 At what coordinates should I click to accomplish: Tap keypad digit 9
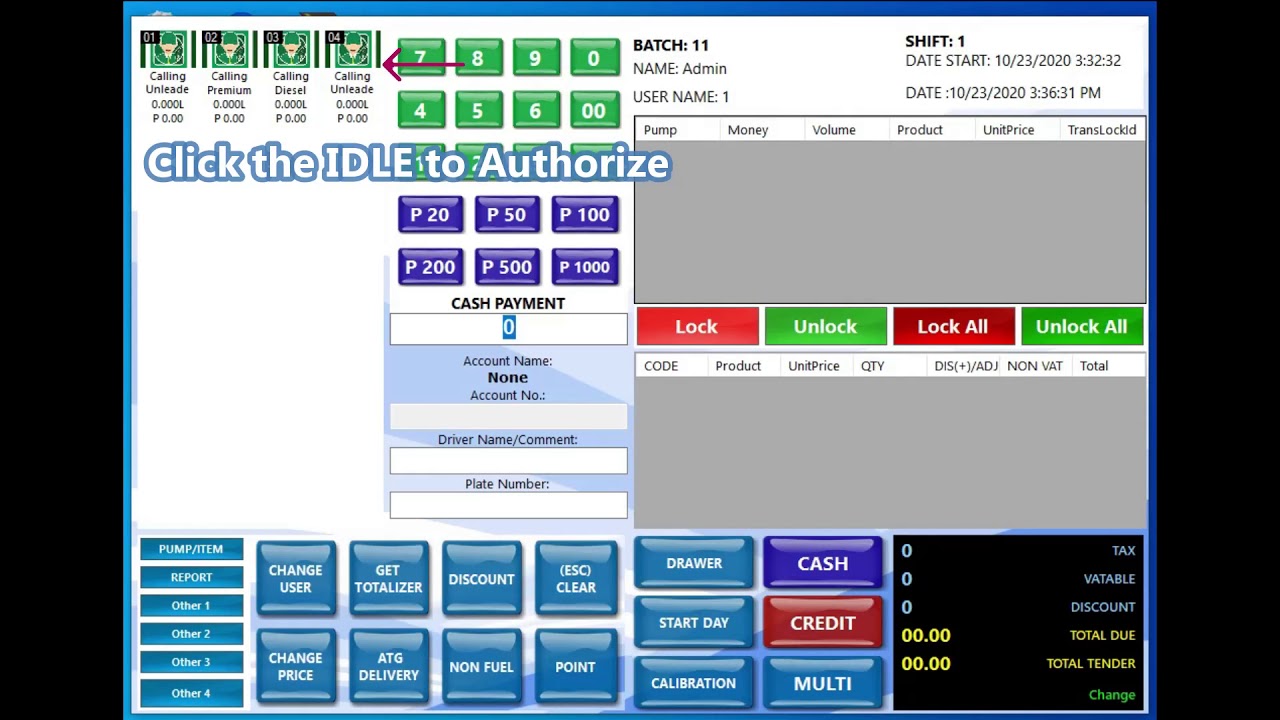(535, 58)
